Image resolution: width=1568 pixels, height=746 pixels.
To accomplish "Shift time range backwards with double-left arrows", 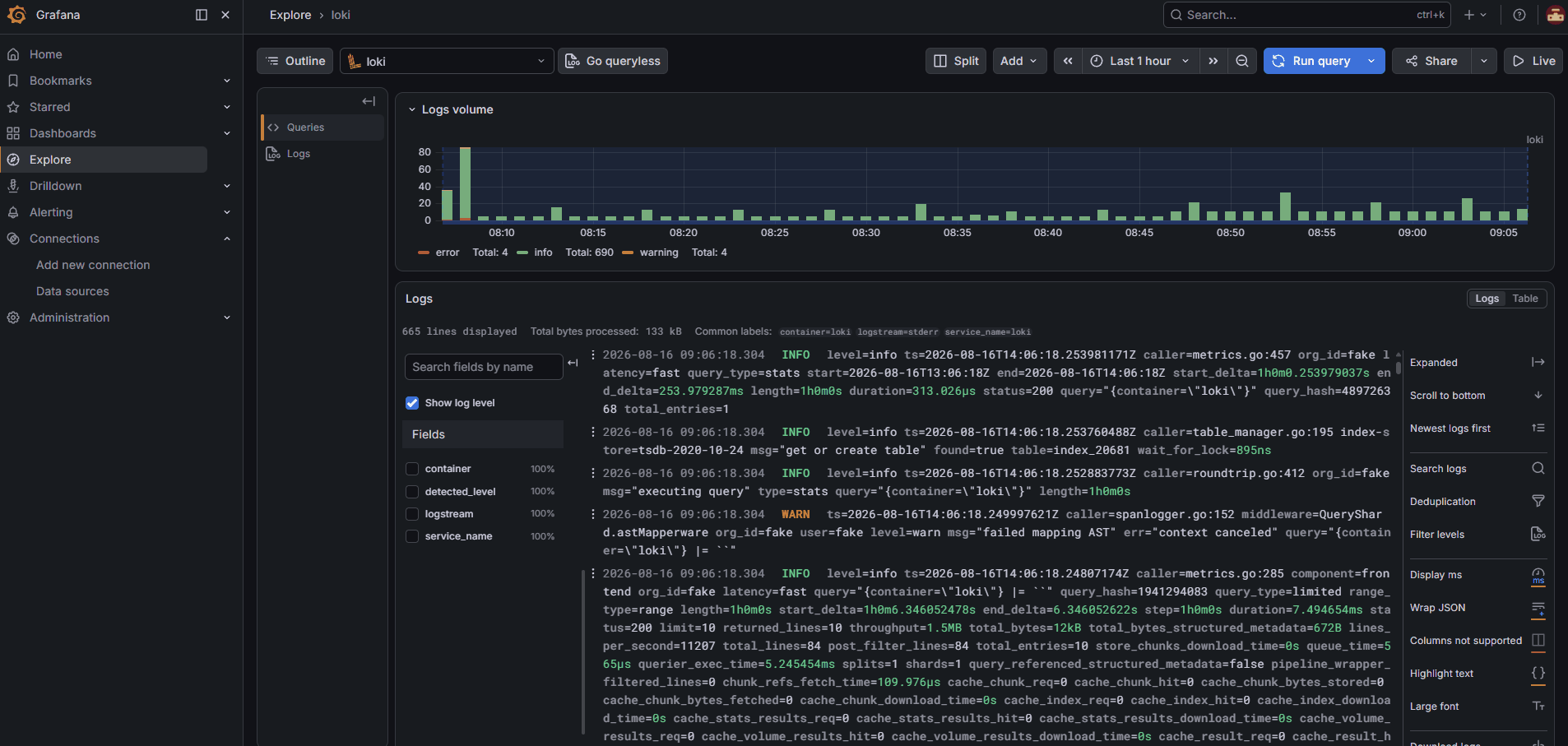I will point(1068,61).
